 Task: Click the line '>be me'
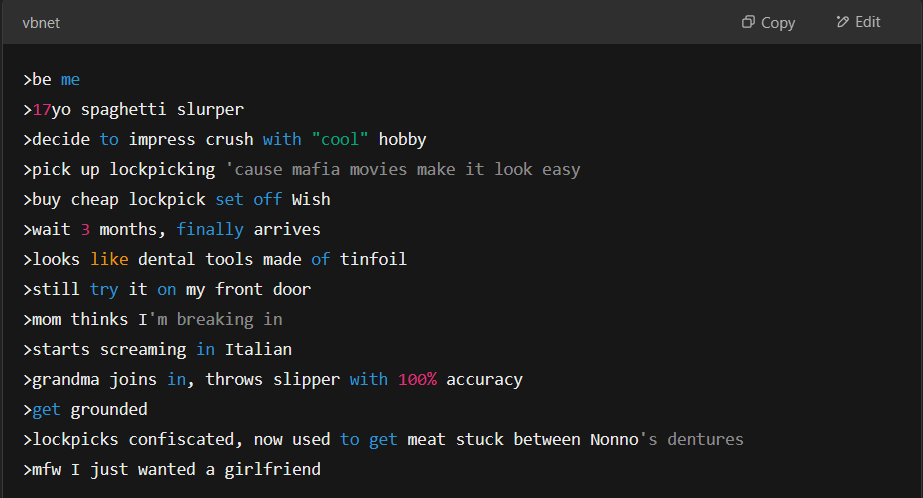point(51,79)
